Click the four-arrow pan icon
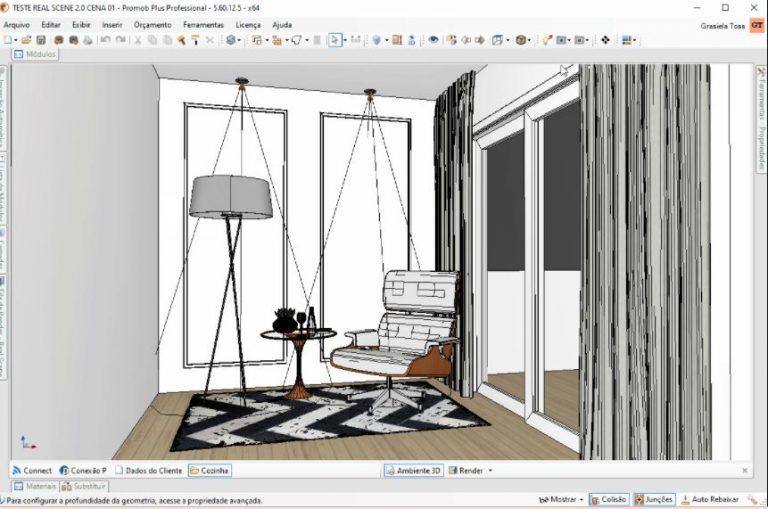 click(605, 40)
